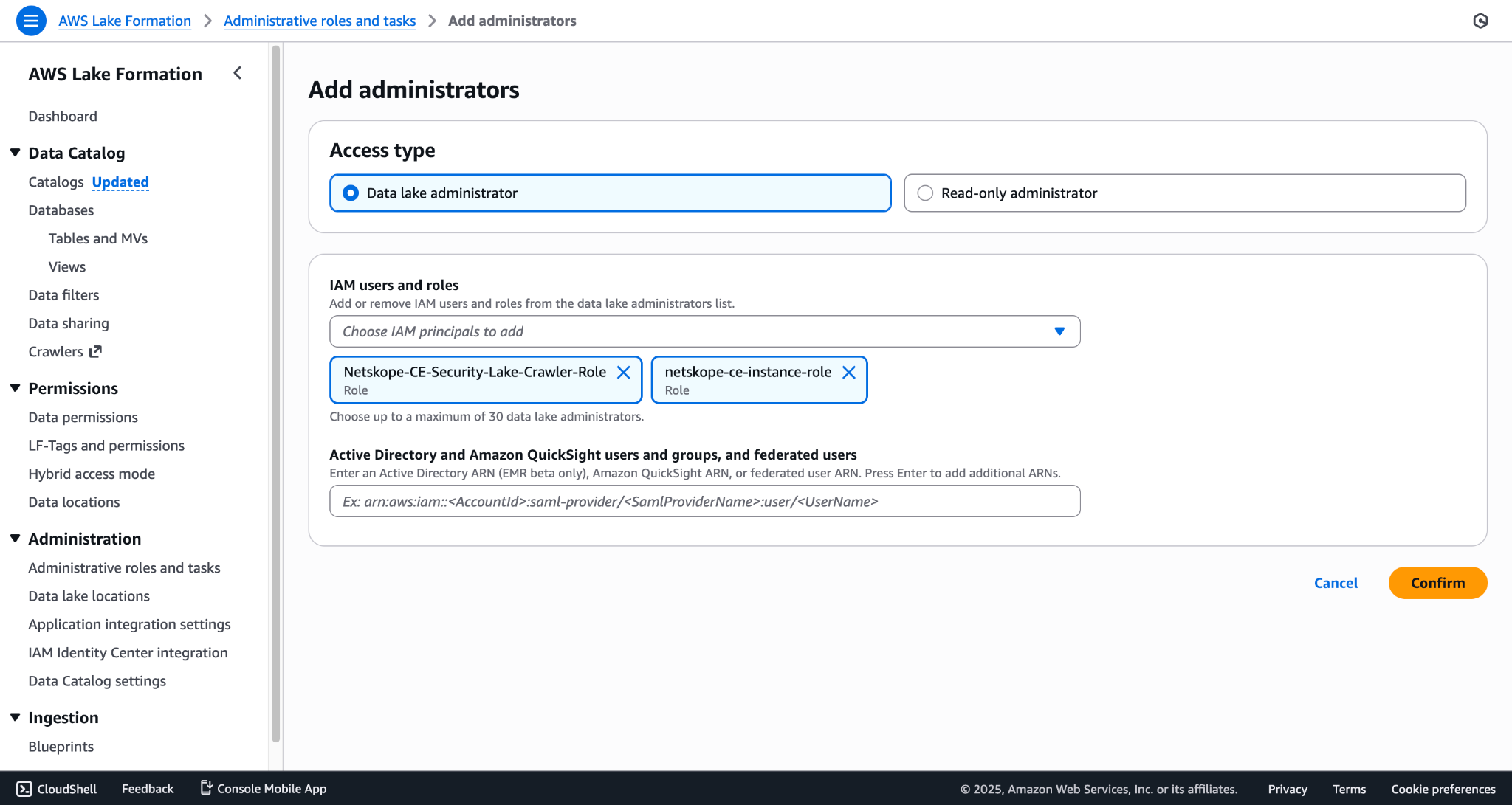The height and width of the screenshot is (805, 1512).
Task: Open Data filters
Action: (63, 295)
